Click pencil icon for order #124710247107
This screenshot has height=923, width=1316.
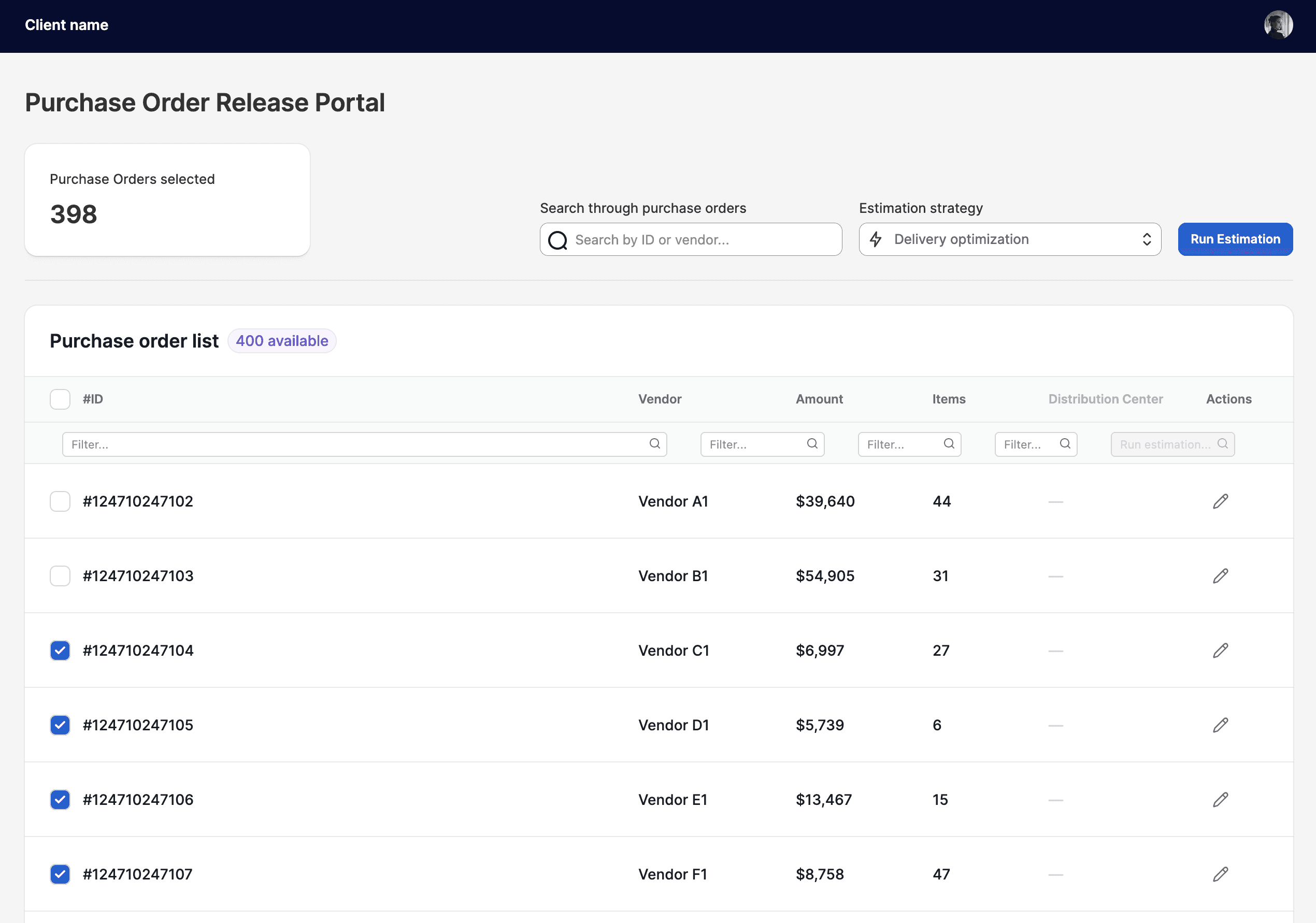pyautogui.click(x=1220, y=874)
